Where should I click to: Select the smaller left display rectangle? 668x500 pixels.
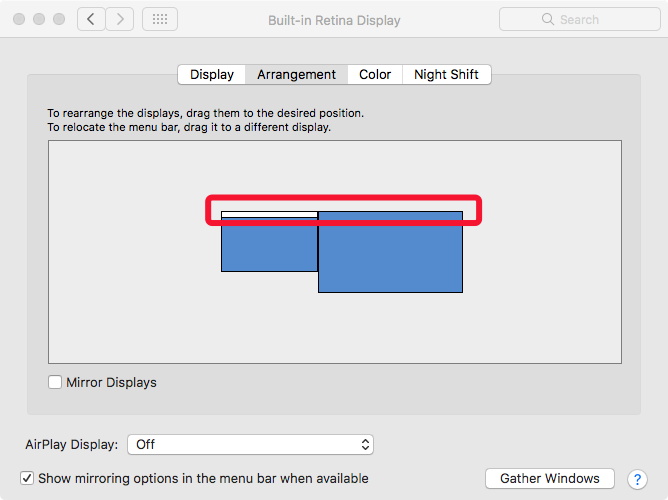pyautogui.click(x=269, y=241)
